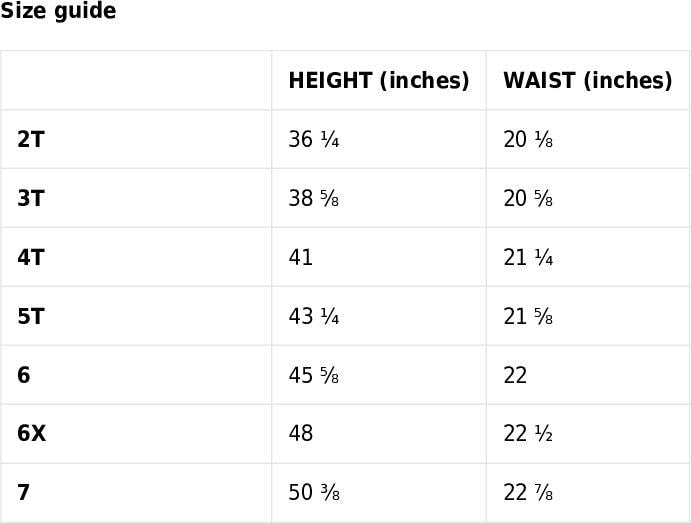This screenshot has width=691, height=523.
Task: Click the 38 ⅝ height cell
Action: [x=314, y=199]
